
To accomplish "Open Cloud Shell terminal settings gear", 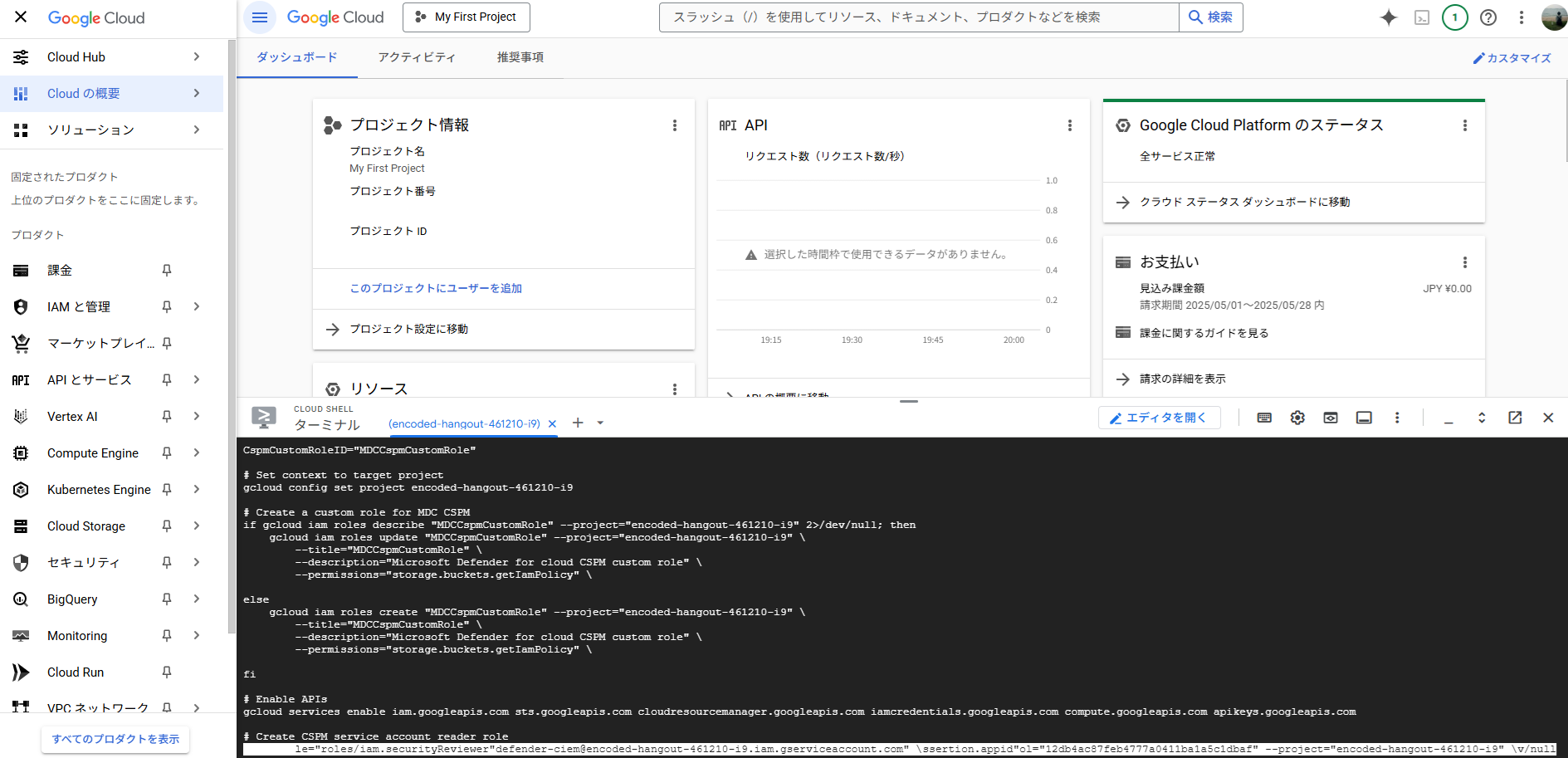I will click(x=1297, y=418).
